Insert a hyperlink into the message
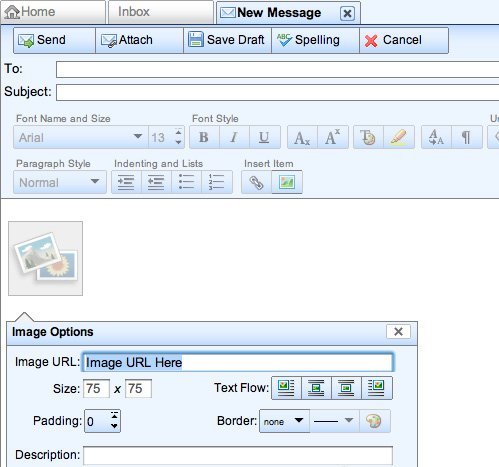This screenshot has width=499, height=467. tap(257, 182)
